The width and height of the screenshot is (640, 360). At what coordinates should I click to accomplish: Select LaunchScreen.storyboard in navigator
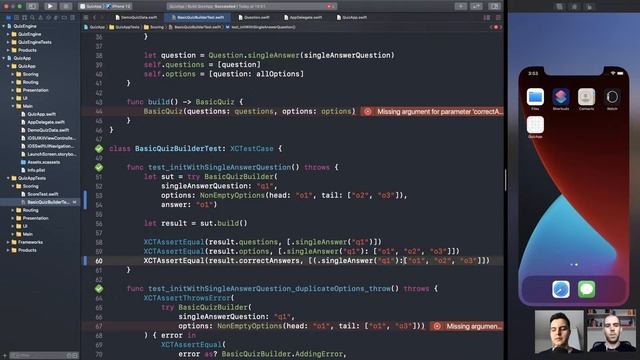tap(51, 154)
